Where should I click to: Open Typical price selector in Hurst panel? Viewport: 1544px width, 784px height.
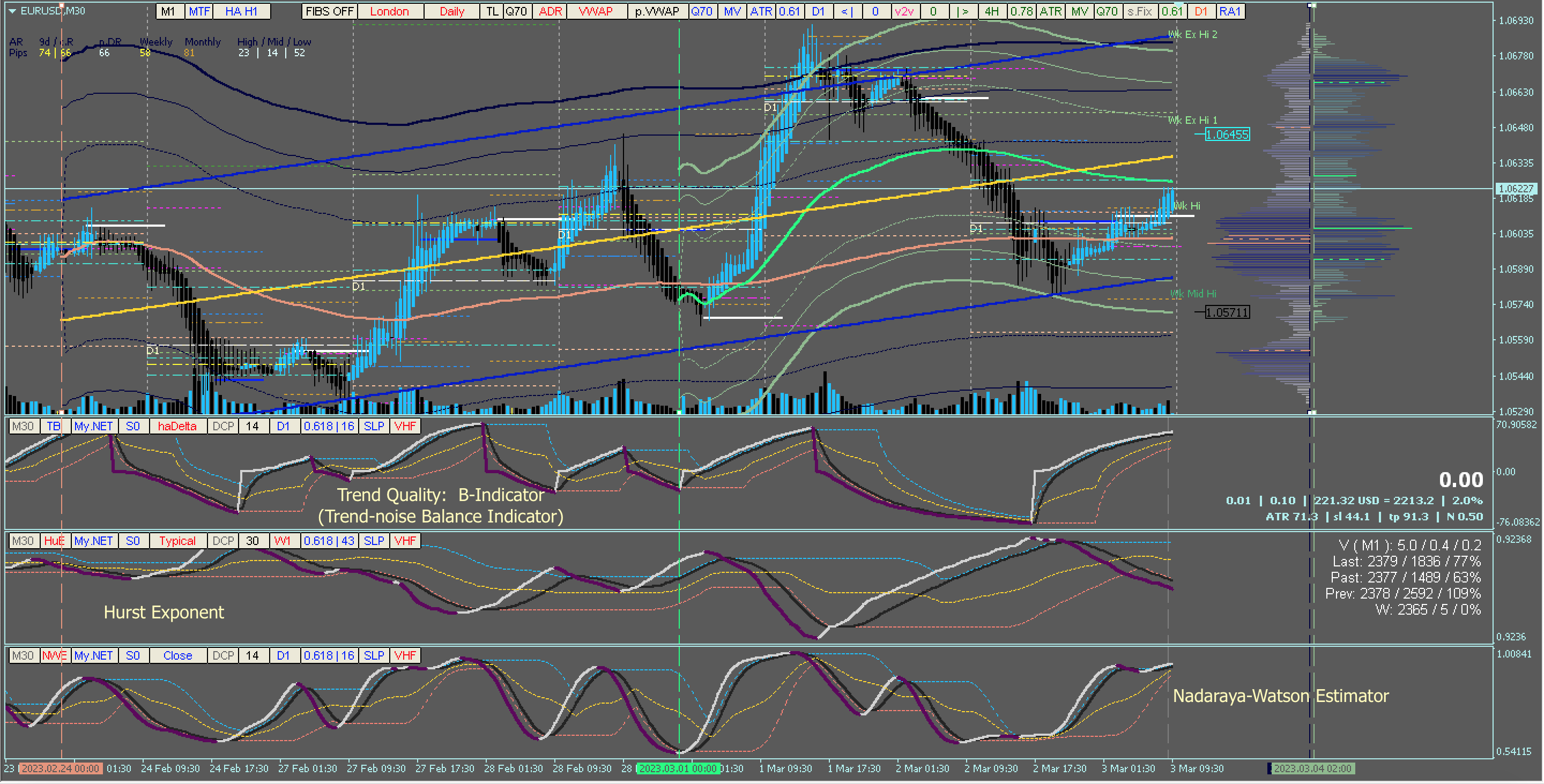click(x=177, y=541)
